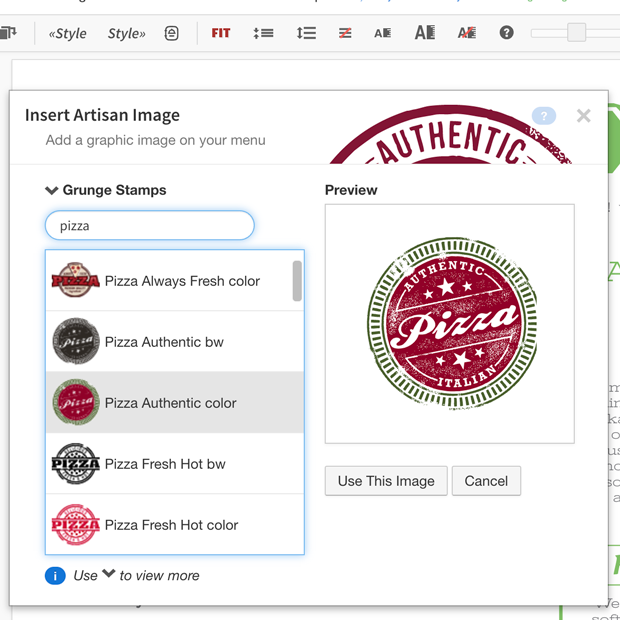
Task: Click the item spacing list icon
Action: click(263, 33)
